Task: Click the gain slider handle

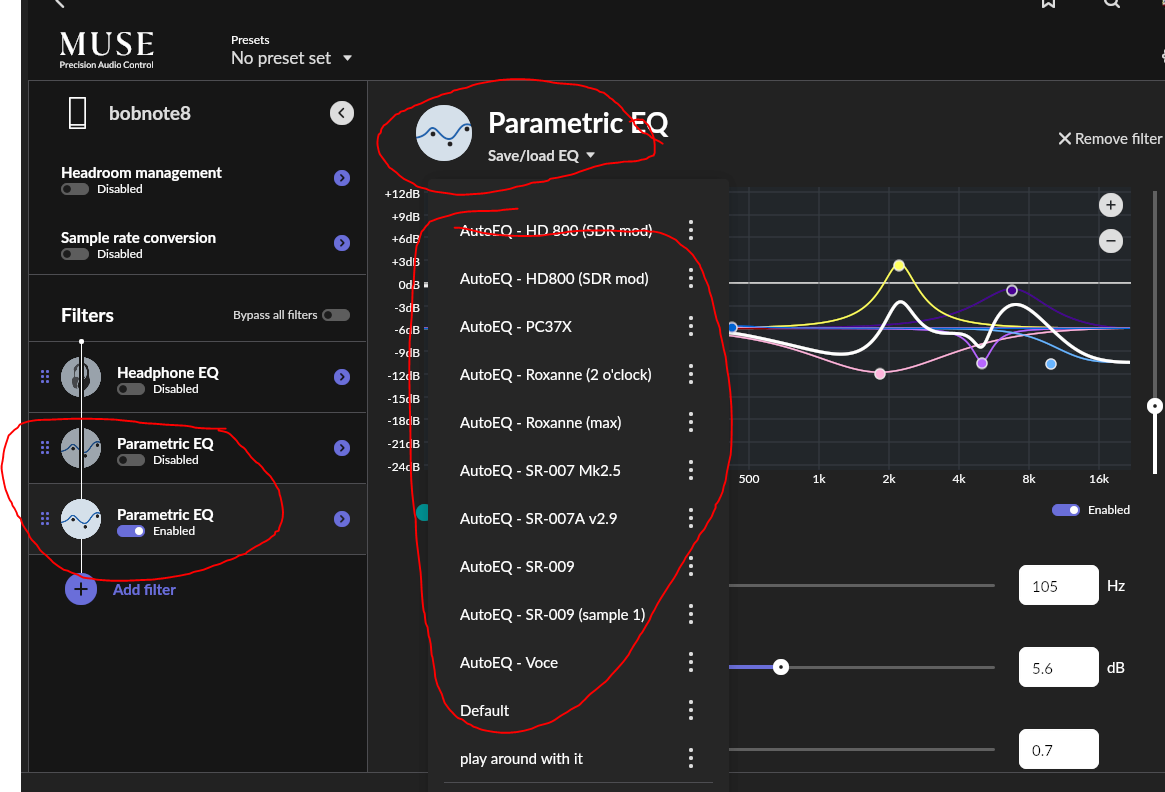Action: tap(781, 667)
